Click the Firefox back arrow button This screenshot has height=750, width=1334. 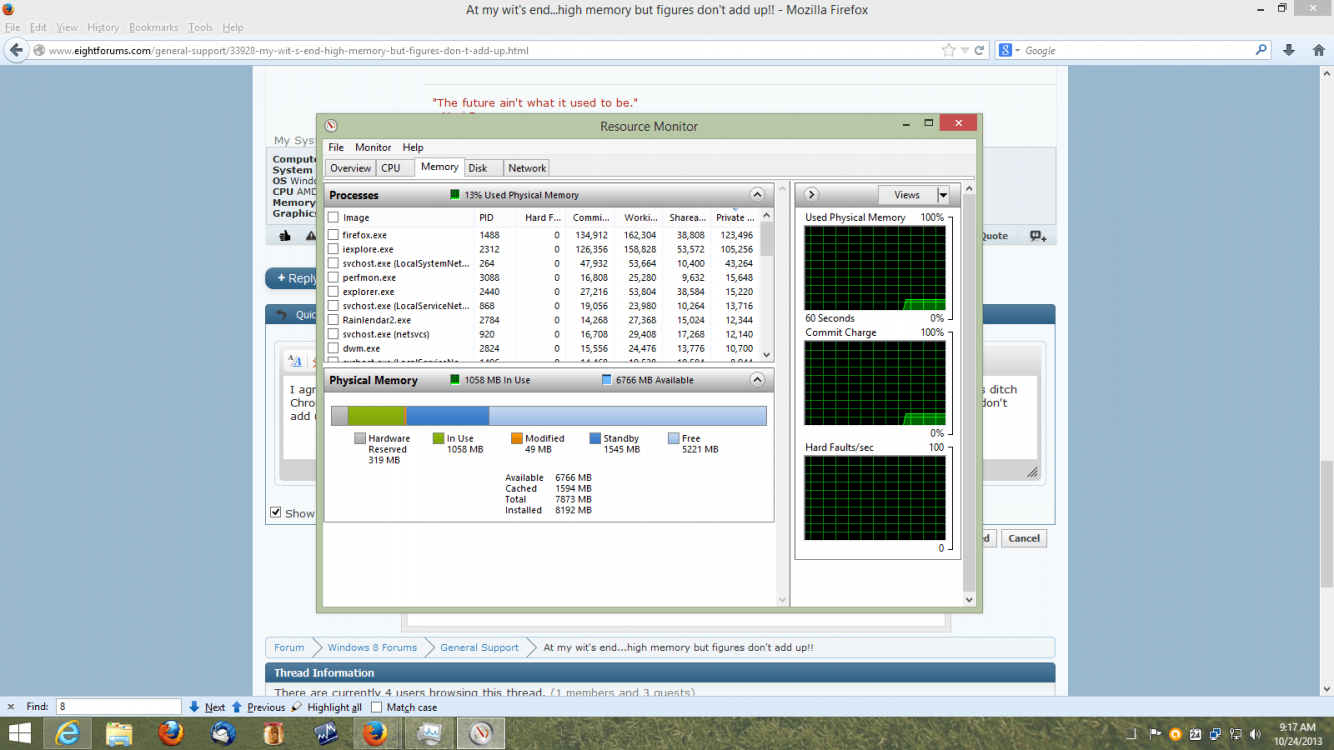16,50
